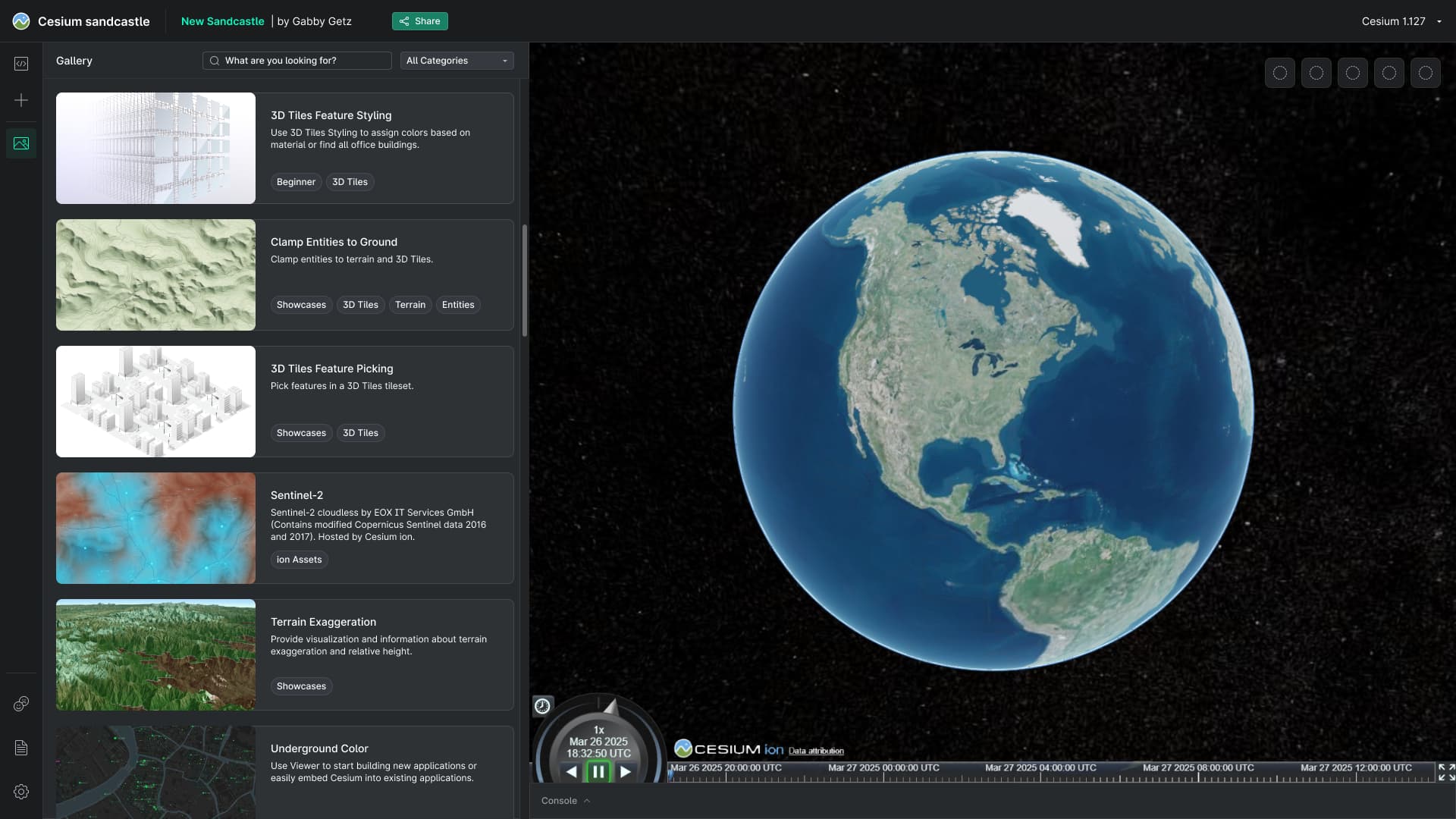Viewport: 1456px width, 819px height.
Task: Click the Share button
Action: tap(420, 21)
